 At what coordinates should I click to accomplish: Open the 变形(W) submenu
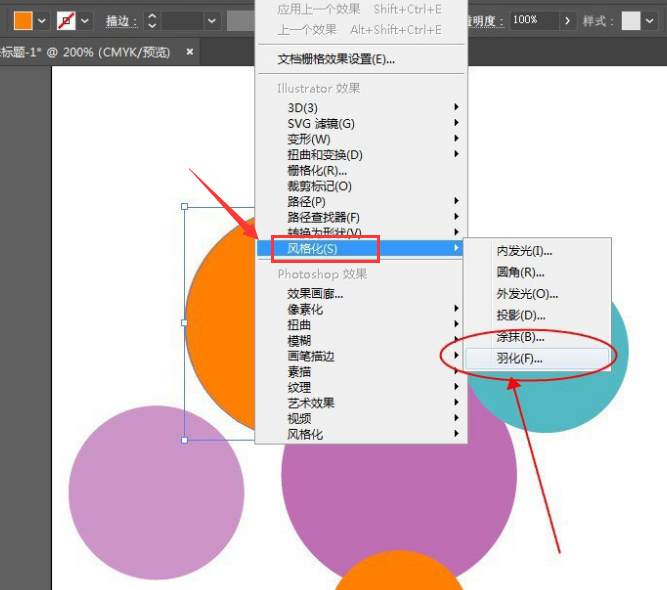362,139
